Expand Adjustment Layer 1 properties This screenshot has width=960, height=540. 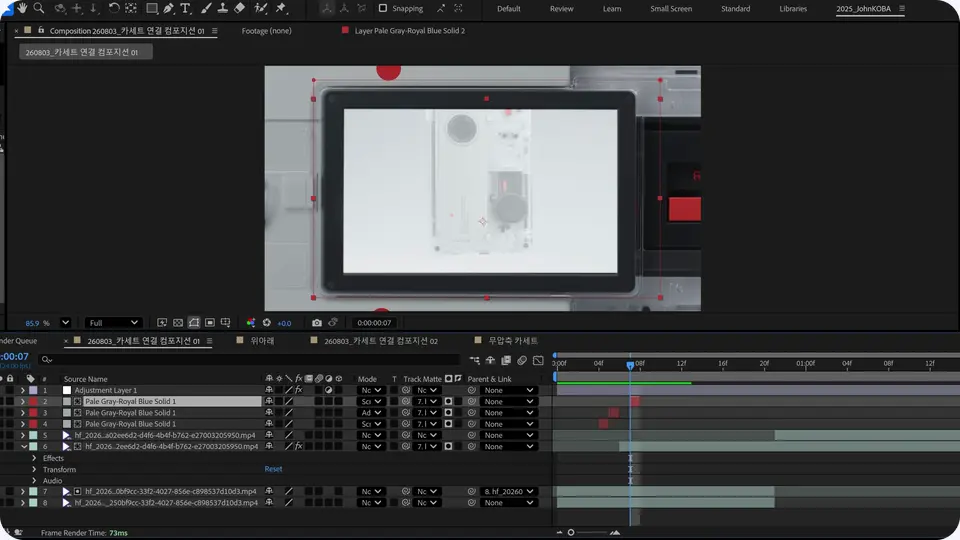23,390
